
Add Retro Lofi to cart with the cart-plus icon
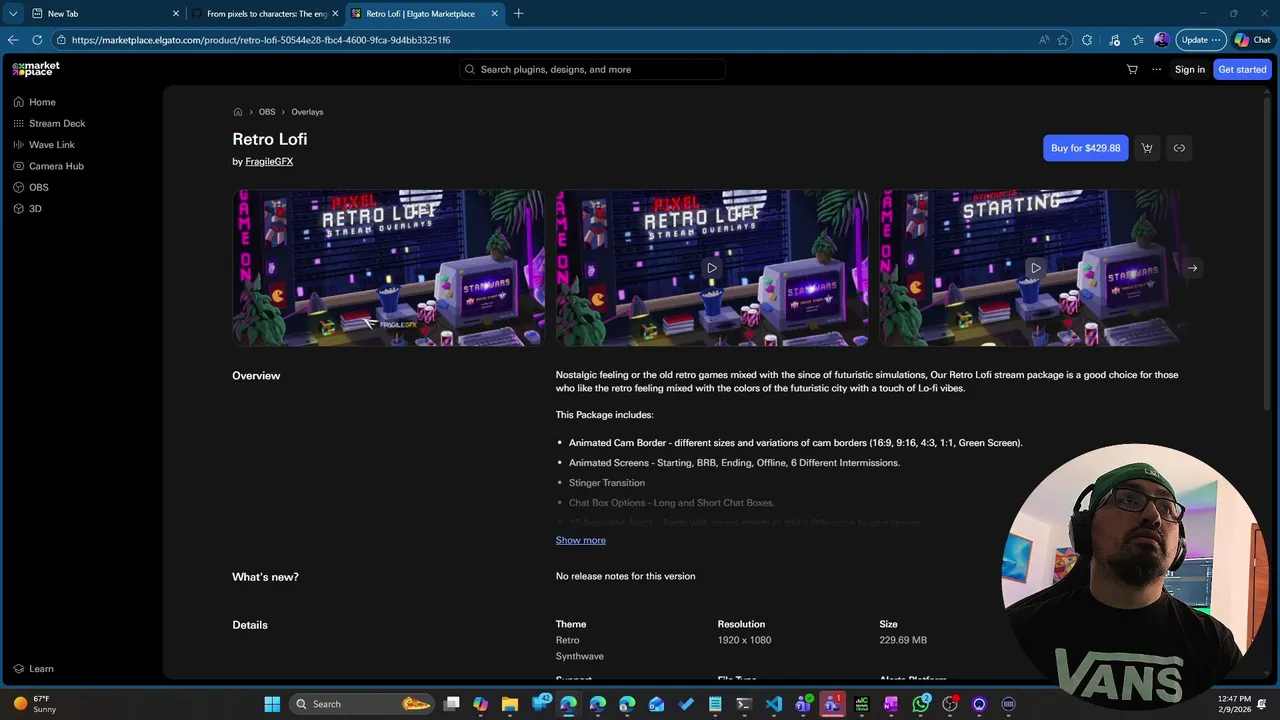tap(1147, 148)
